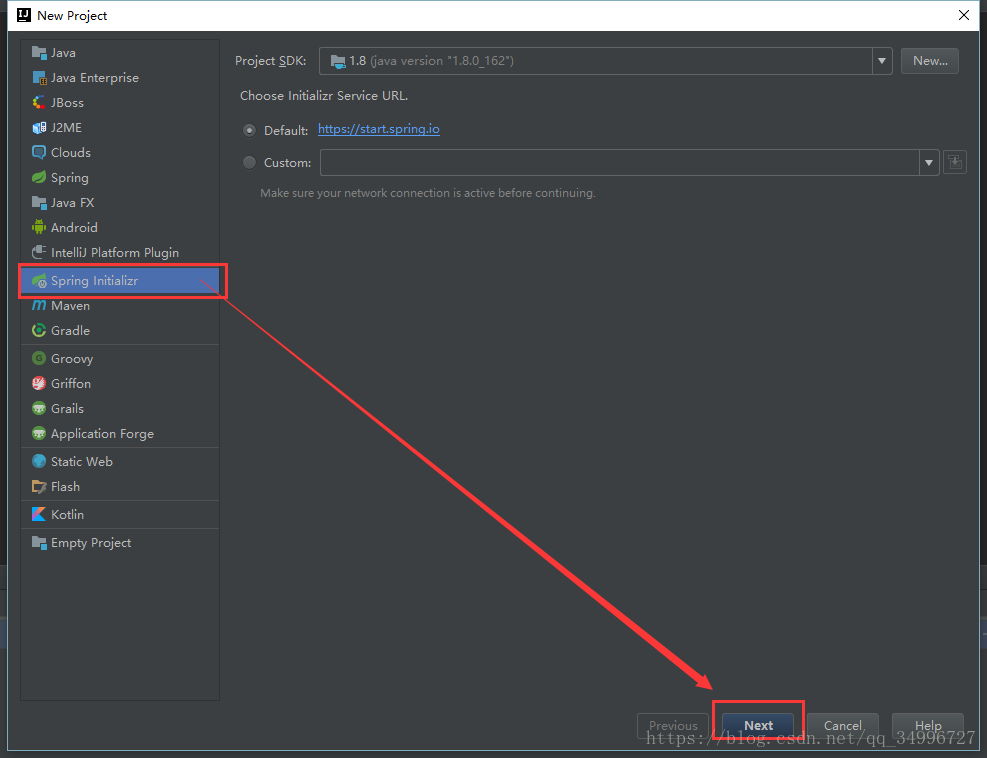Screen dimensions: 987x758
Task: Select Android label in list
Action: [x=74, y=227]
